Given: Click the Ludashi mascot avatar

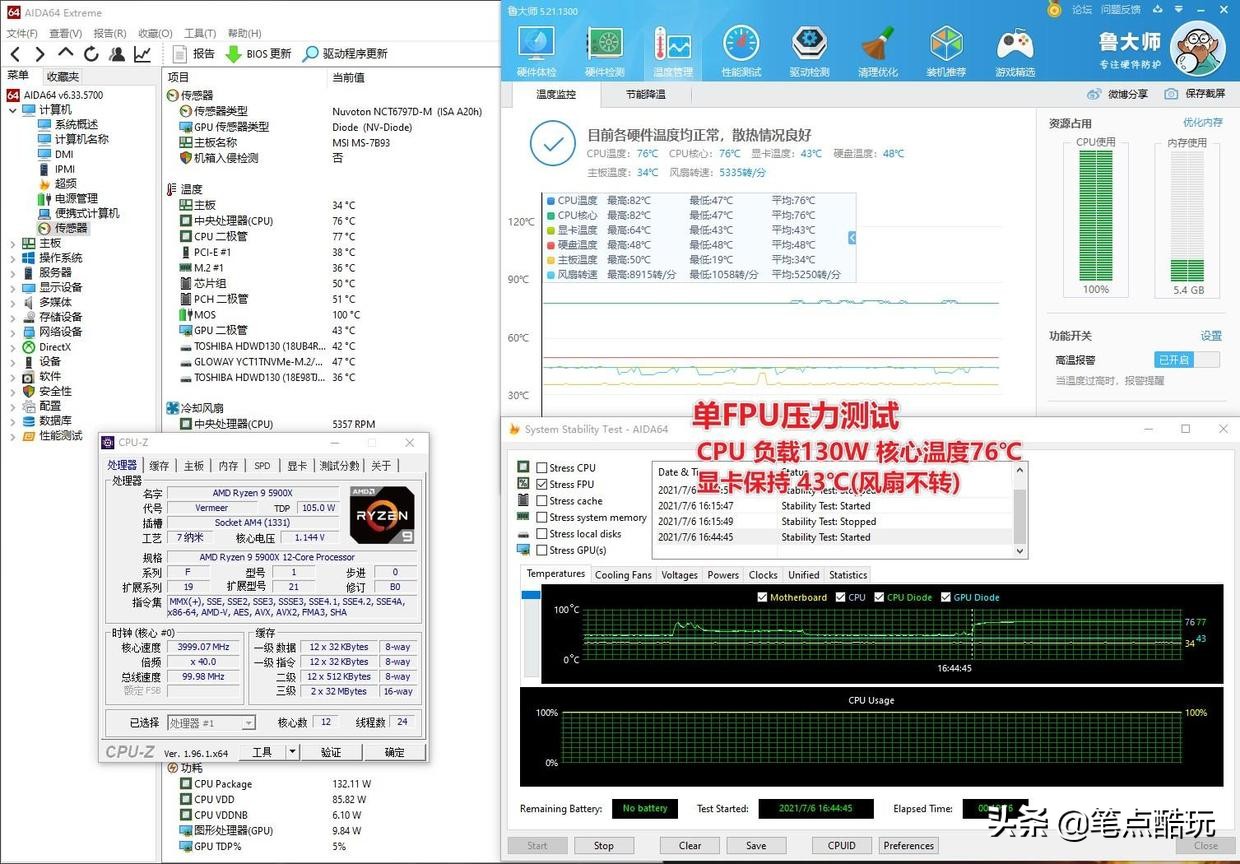Looking at the screenshot, I should click(1198, 49).
